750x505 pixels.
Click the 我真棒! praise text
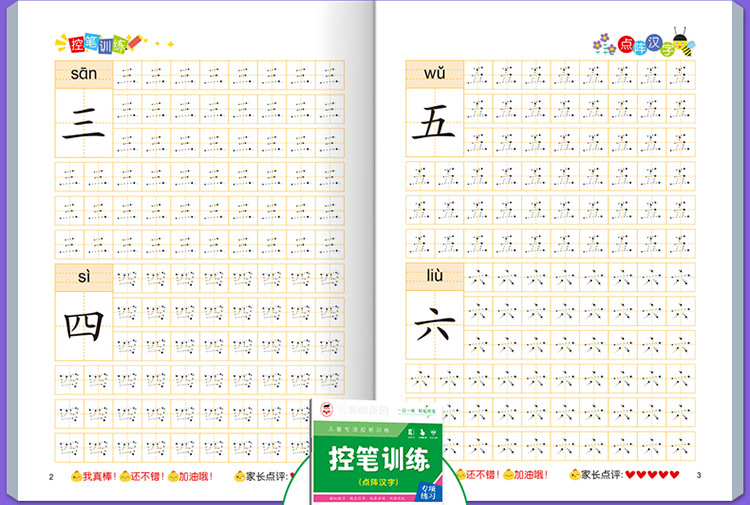(99, 476)
